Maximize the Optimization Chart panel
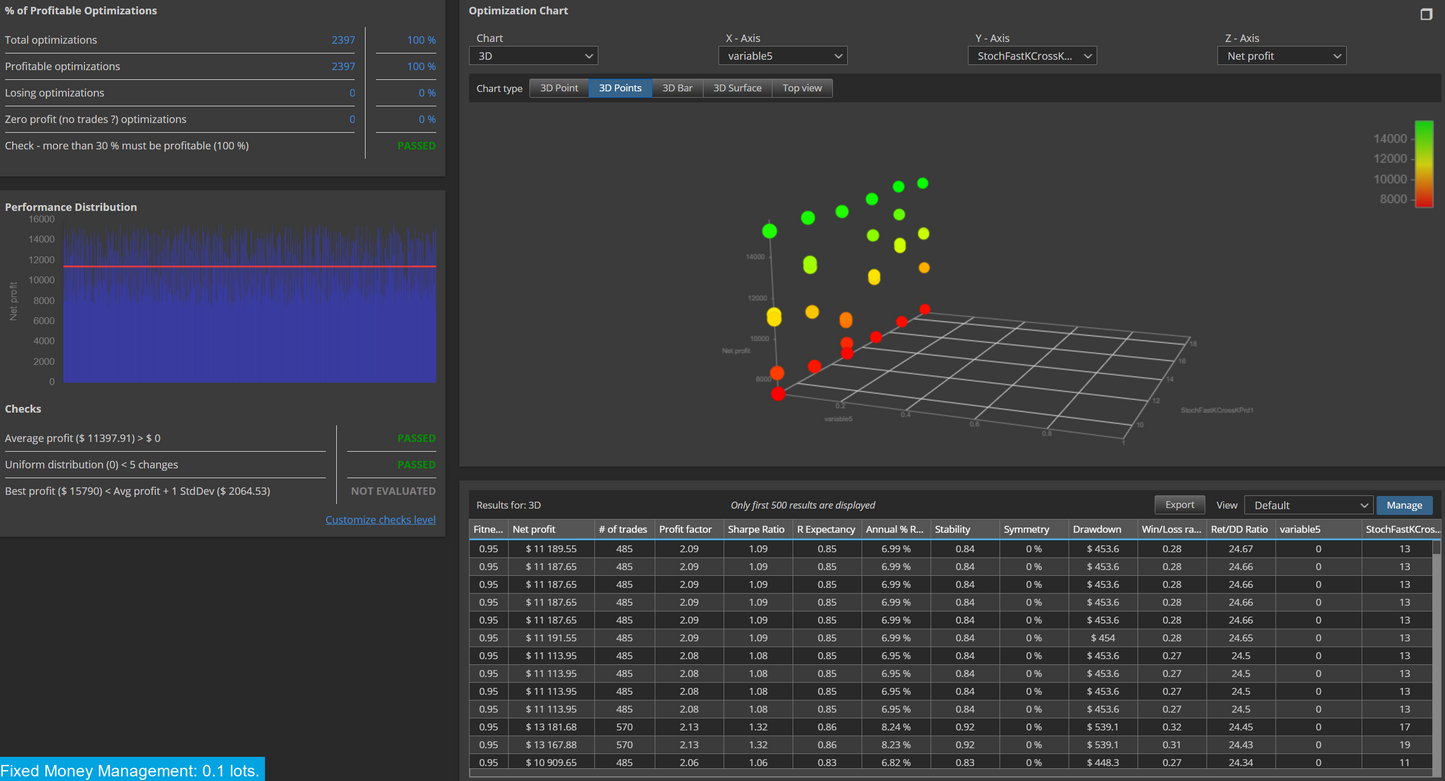Viewport: 1445px width, 781px height. pos(1426,13)
